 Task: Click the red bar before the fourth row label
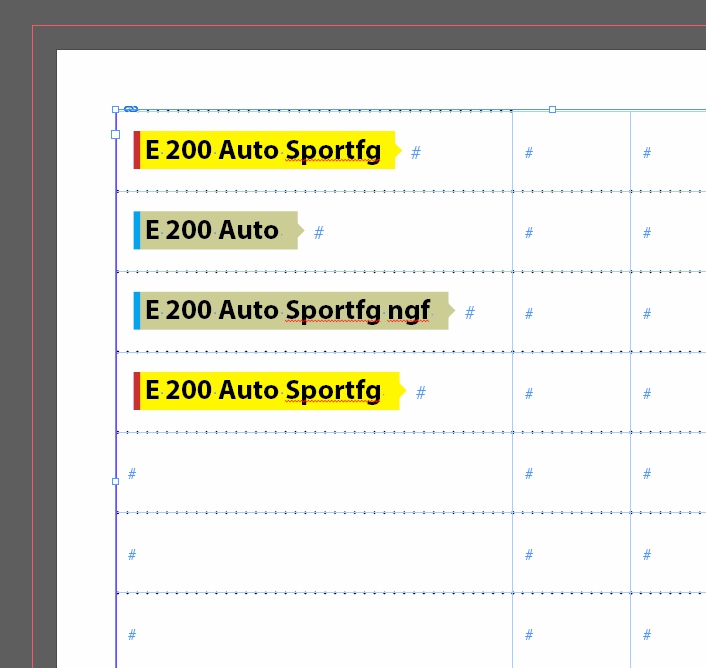137,391
